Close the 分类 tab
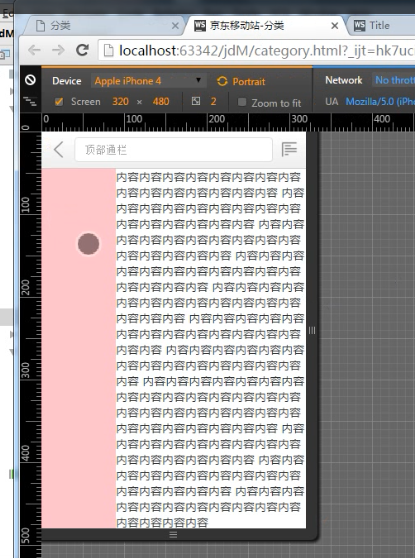Viewport: 415px width, 558px height. [x=175, y=26]
